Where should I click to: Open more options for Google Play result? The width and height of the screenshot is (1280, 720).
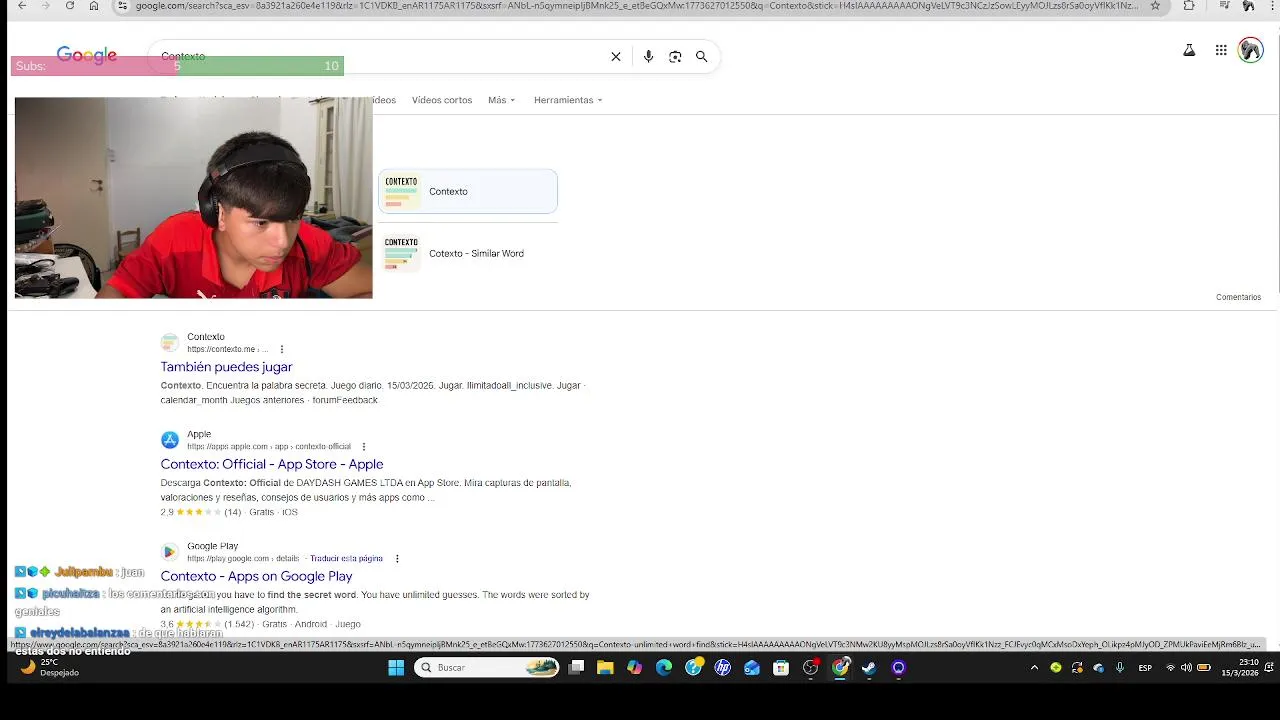(397, 559)
